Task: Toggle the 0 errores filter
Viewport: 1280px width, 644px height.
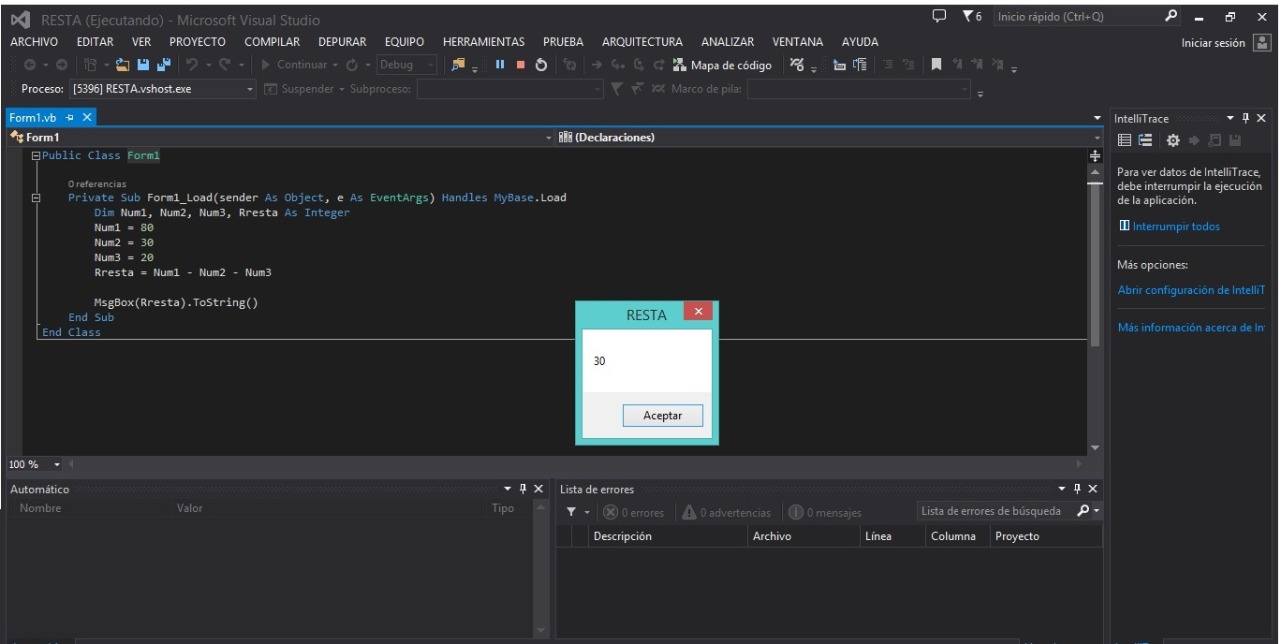Action: coord(635,513)
